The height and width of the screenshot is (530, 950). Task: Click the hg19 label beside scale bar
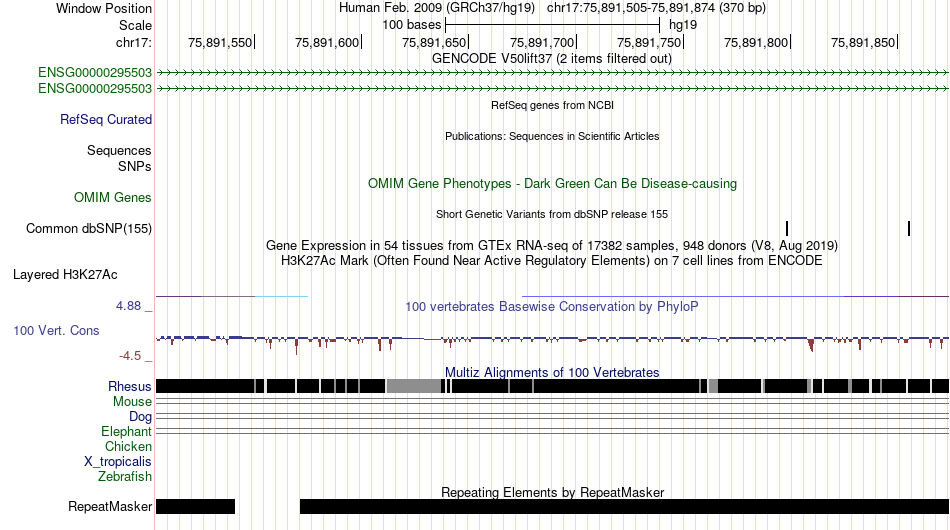(x=683, y=25)
